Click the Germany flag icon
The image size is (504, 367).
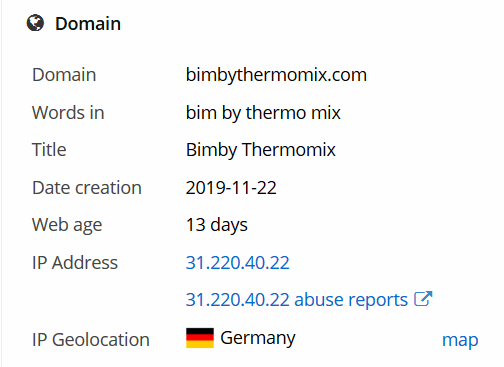[200, 338]
